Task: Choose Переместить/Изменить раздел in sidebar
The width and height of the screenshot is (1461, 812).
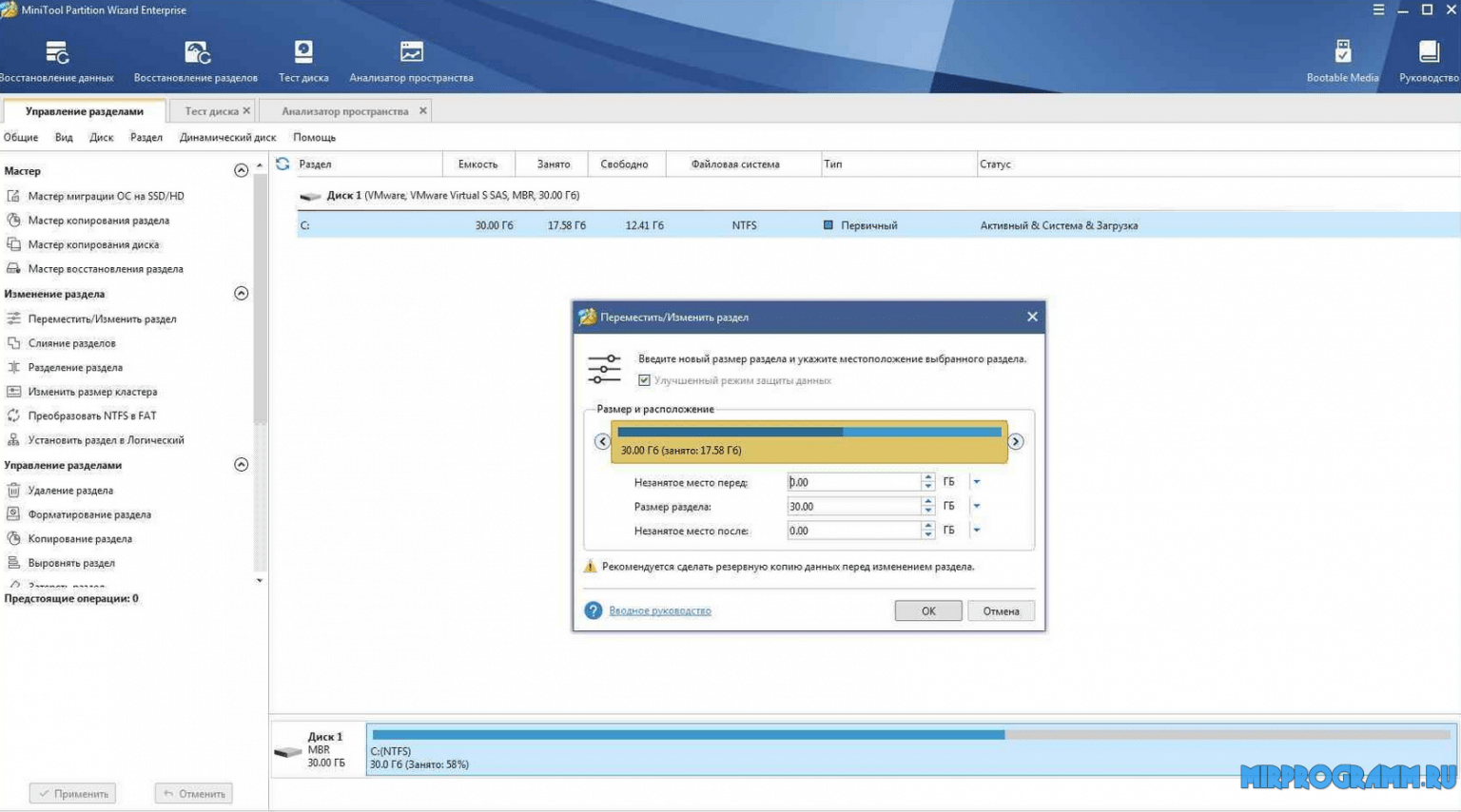Action: (102, 319)
